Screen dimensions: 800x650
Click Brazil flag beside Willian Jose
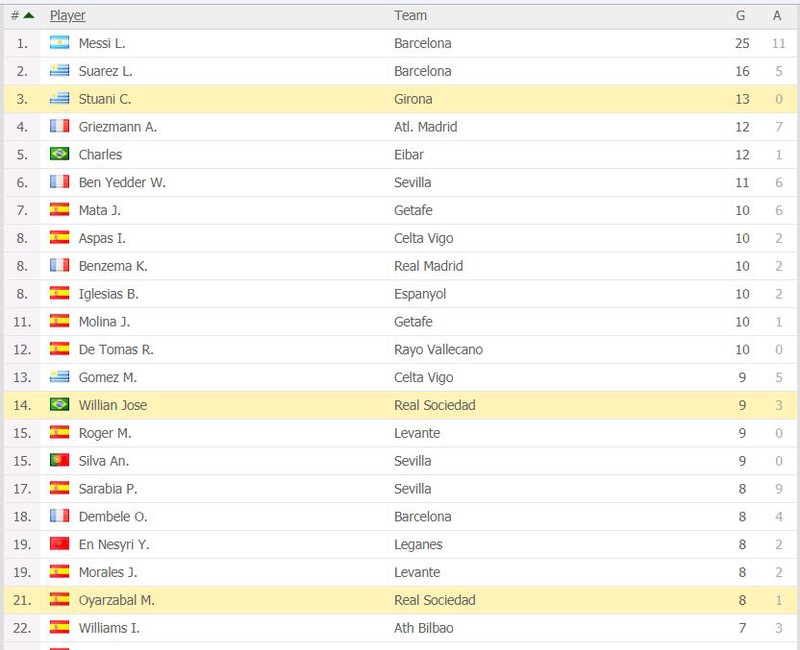coord(59,405)
